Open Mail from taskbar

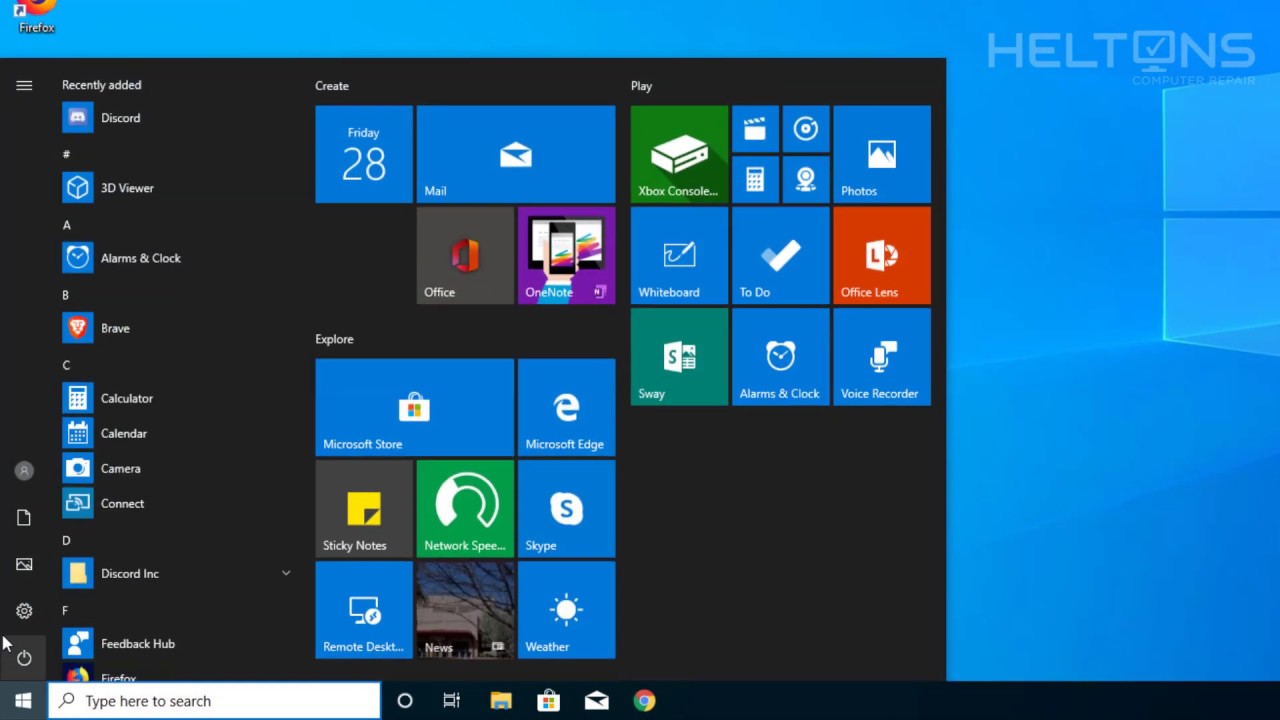point(597,701)
